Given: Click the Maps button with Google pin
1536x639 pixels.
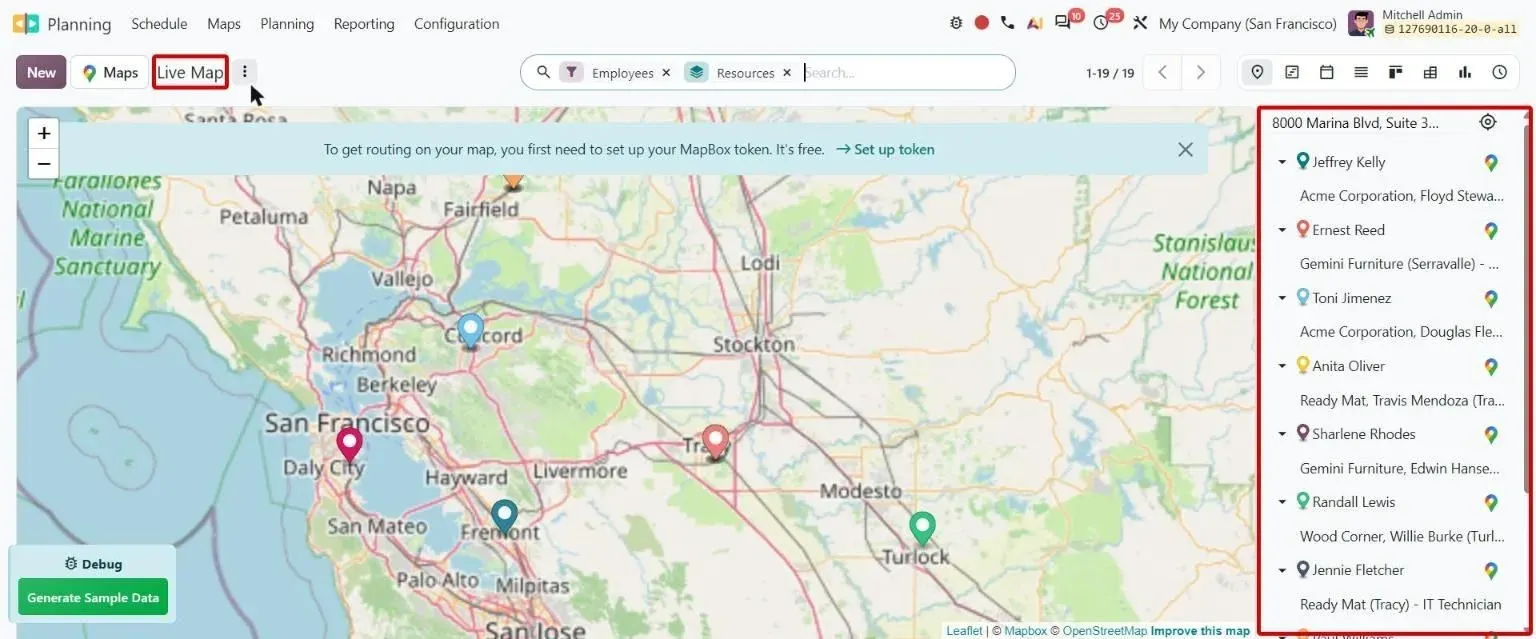Looking at the screenshot, I should 110,72.
